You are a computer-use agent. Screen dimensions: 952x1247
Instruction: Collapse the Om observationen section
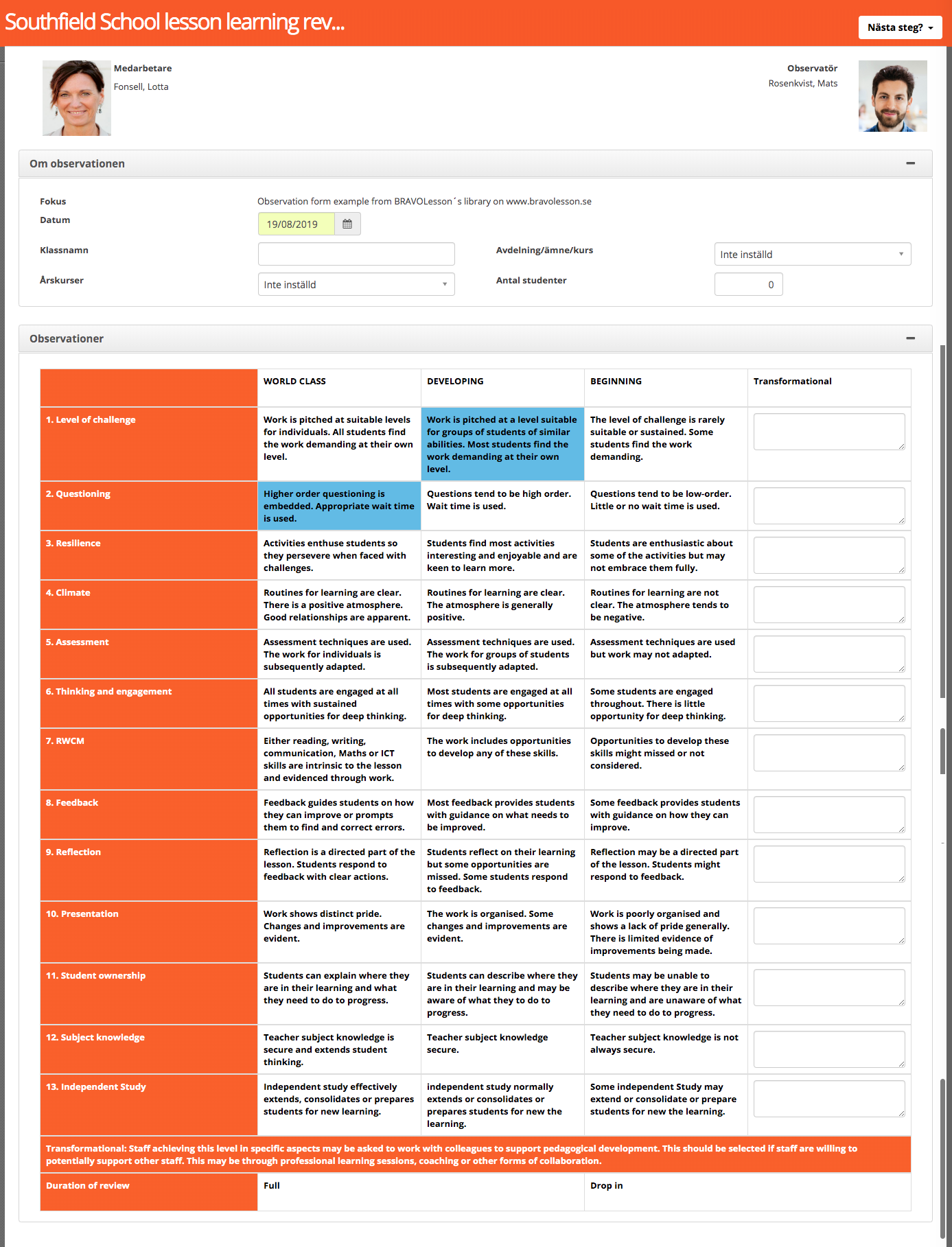[x=910, y=163]
